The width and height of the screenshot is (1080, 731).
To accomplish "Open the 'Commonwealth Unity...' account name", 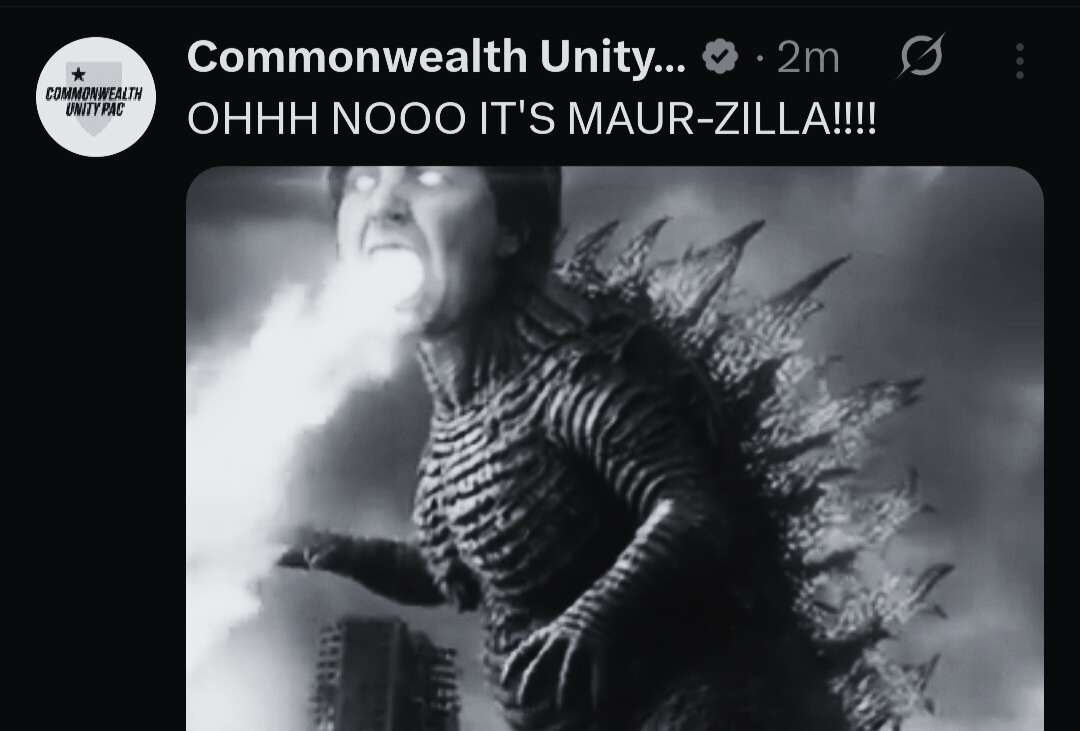I will pyautogui.click(x=437, y=56).
